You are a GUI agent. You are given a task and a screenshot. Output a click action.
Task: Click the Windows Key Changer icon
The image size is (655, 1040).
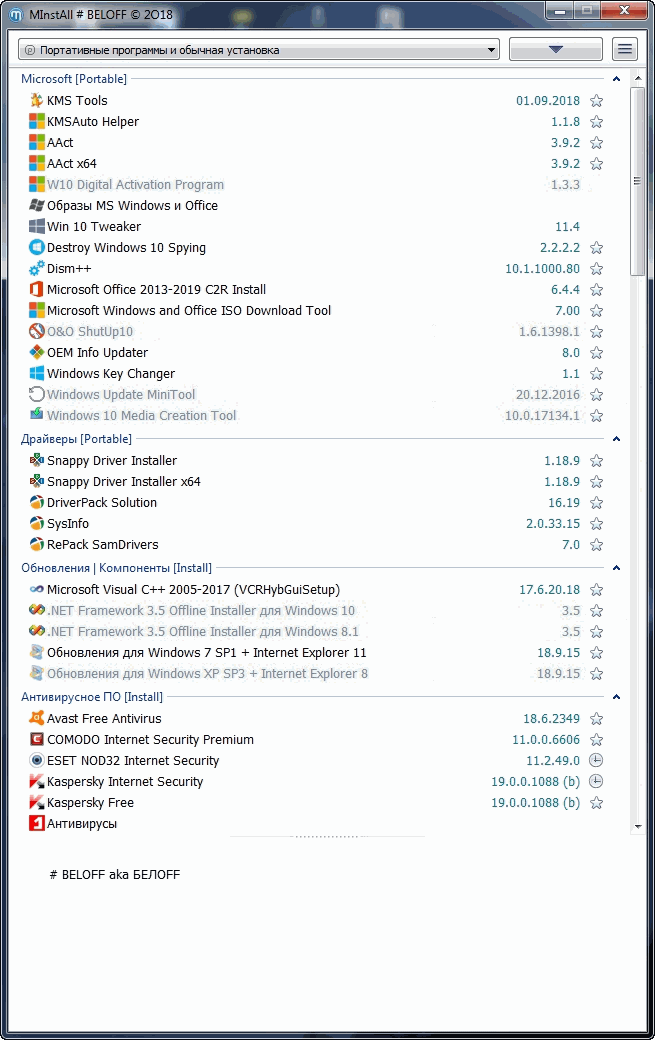[x=36, y=373]
